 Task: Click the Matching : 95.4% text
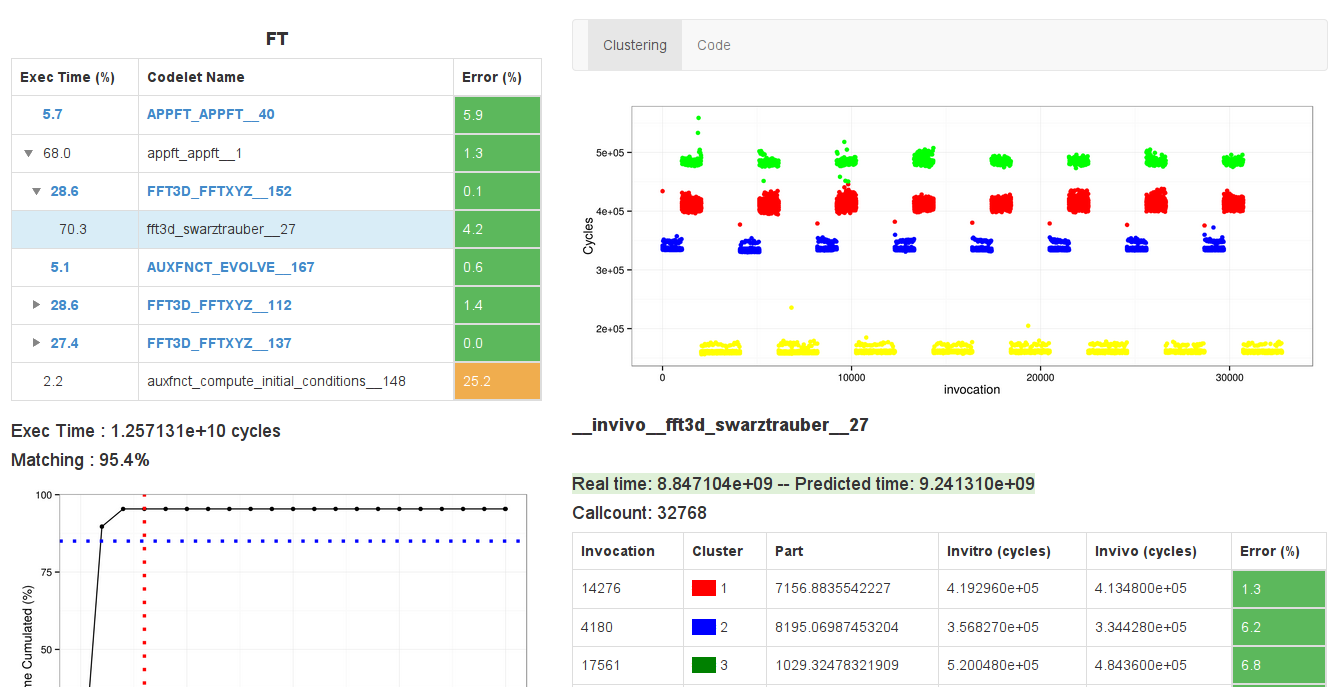tap(80, 460)
